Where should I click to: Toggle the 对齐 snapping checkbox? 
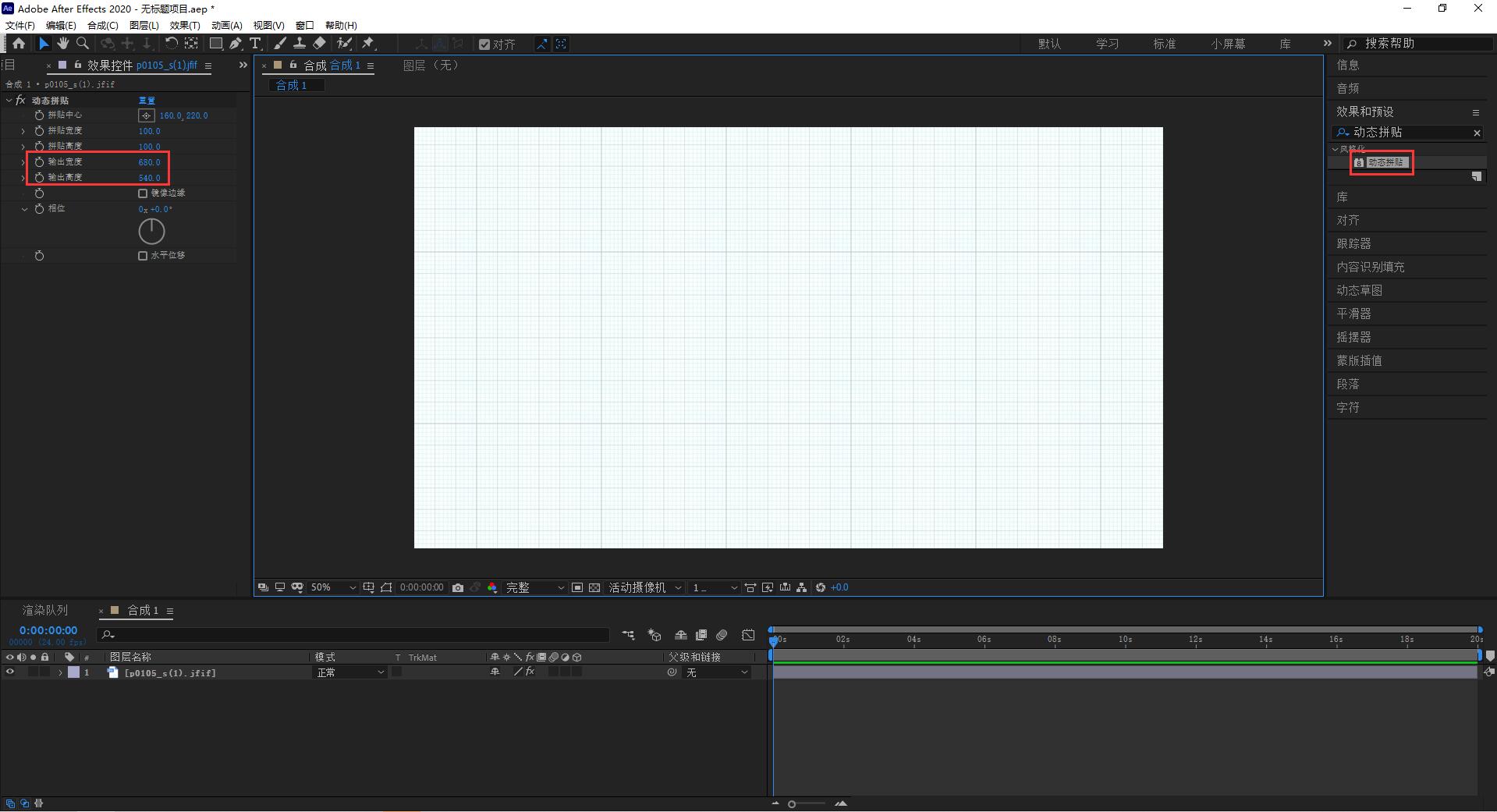484,44
